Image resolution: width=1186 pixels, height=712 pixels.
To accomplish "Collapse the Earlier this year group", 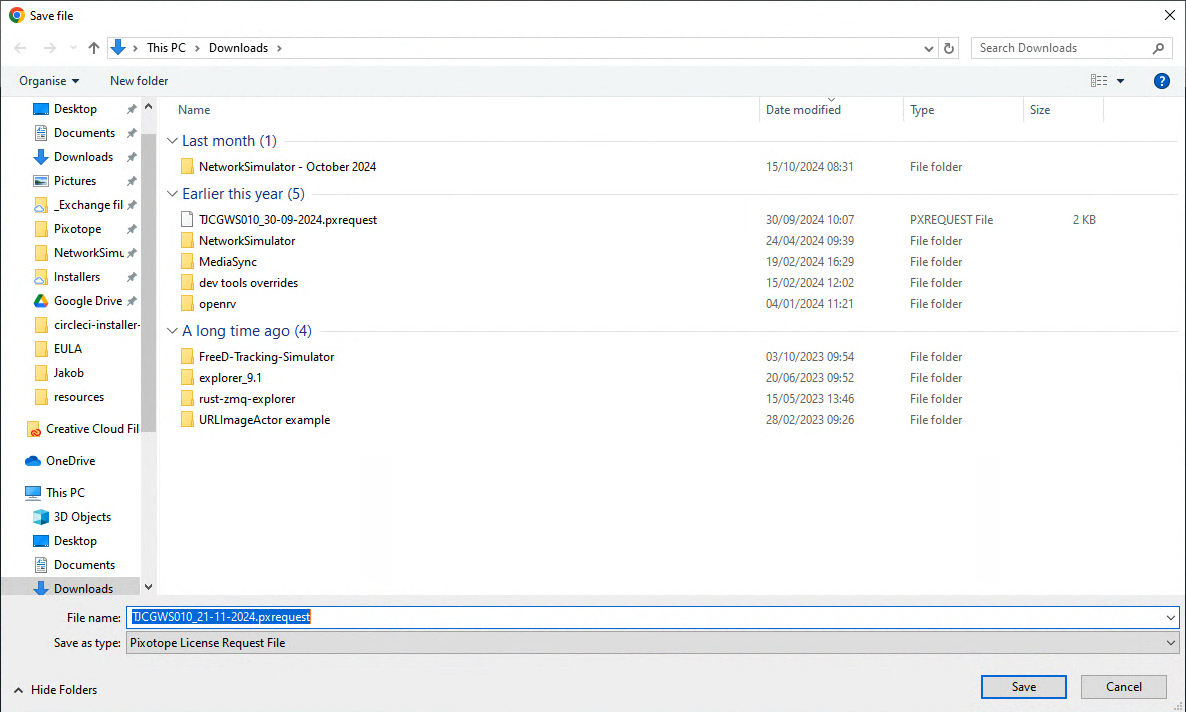I will pyautogui.click(x=172, y=194).
